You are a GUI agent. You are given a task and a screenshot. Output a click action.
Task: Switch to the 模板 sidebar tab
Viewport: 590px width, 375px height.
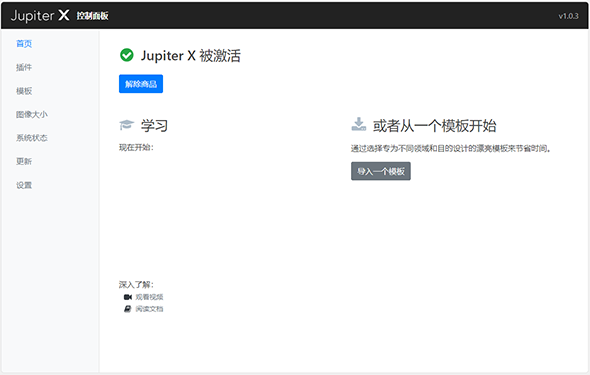pos(24,91)
